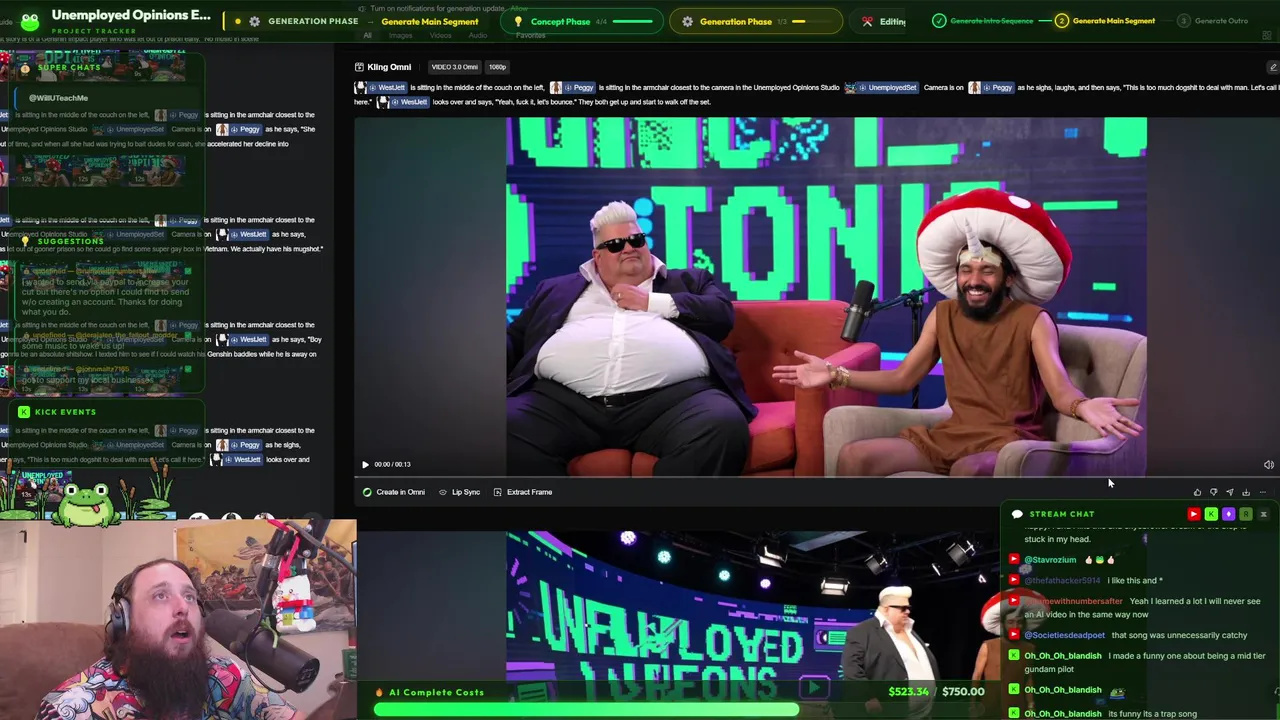Click the green checkmark step for Generate Intro Sequence
1280x720 pixels.
(938, 20)
